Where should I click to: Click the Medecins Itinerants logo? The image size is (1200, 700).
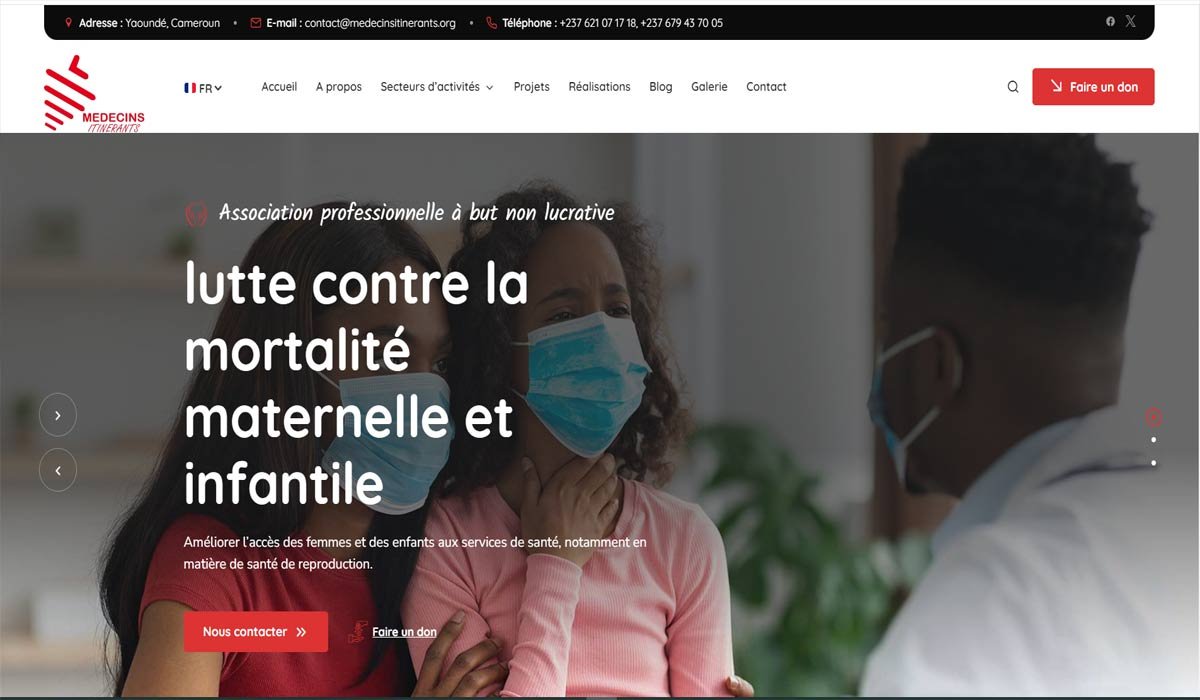(94, 94)
